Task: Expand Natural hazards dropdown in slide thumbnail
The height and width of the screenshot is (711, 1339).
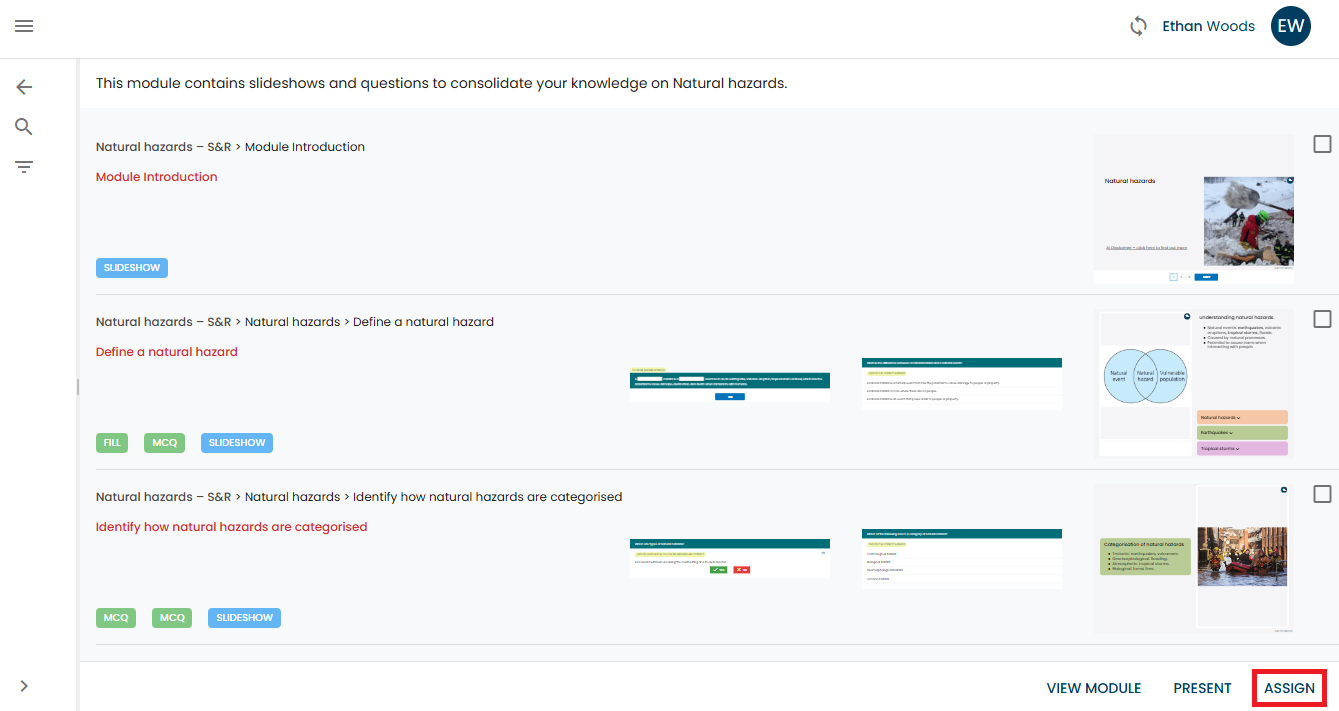Action: [x=1241, y=417]
